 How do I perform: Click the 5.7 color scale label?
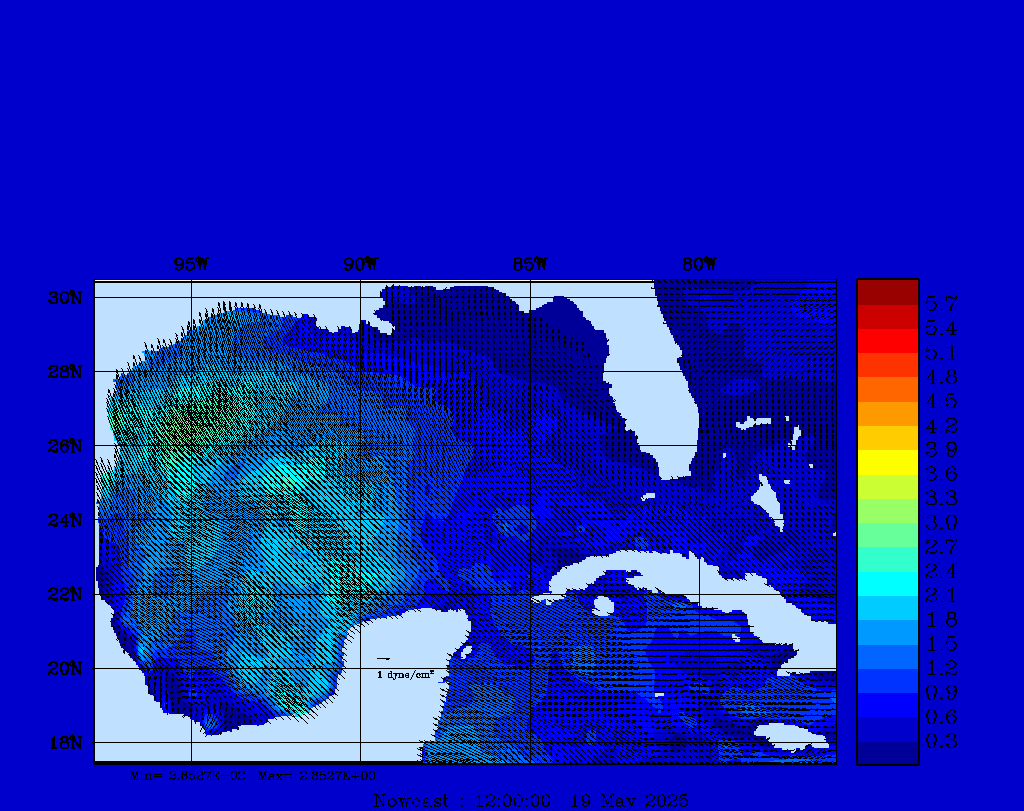pyautogui.click(x=941, y=304)
